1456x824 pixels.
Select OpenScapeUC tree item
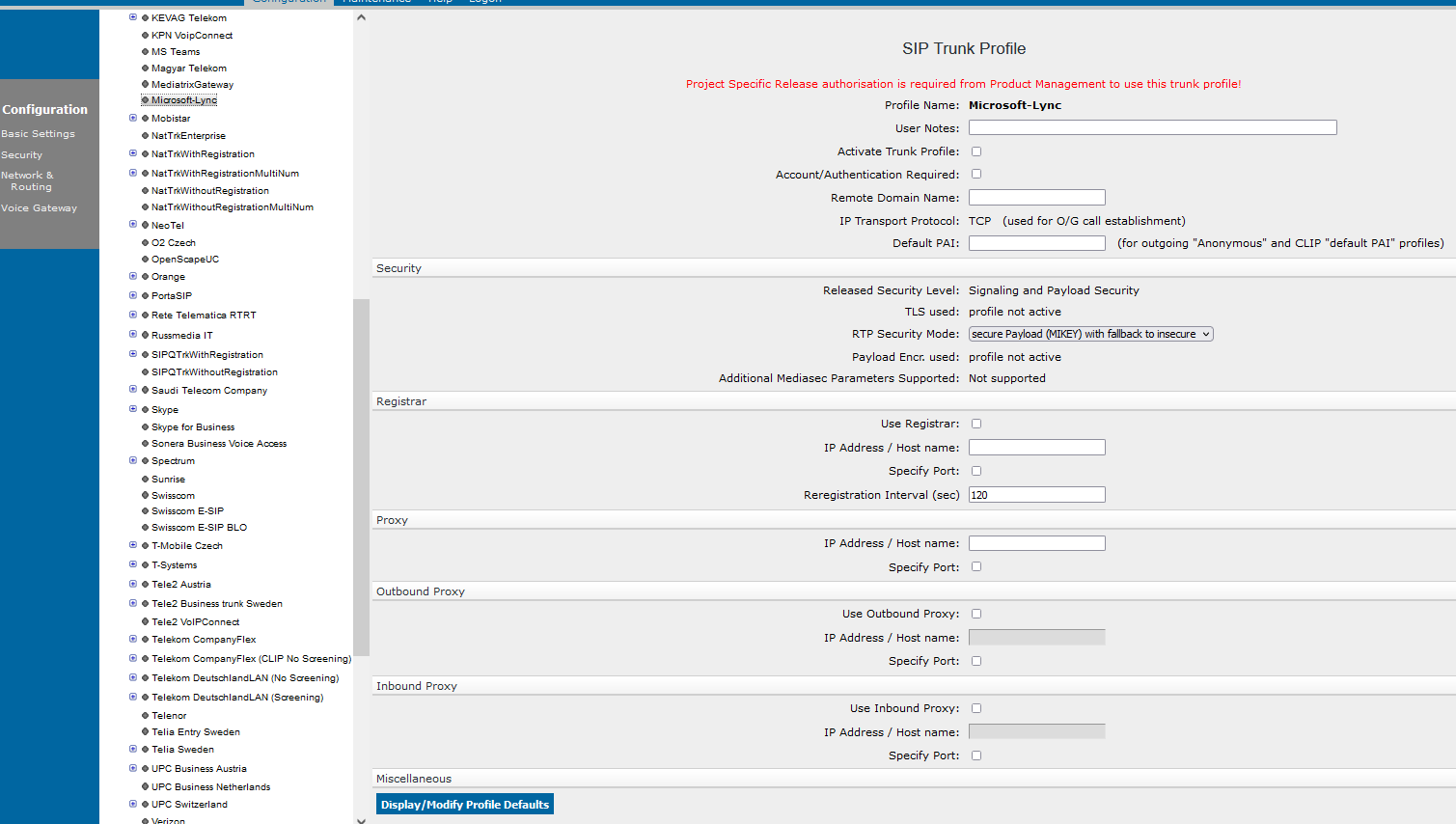[185, 260]
